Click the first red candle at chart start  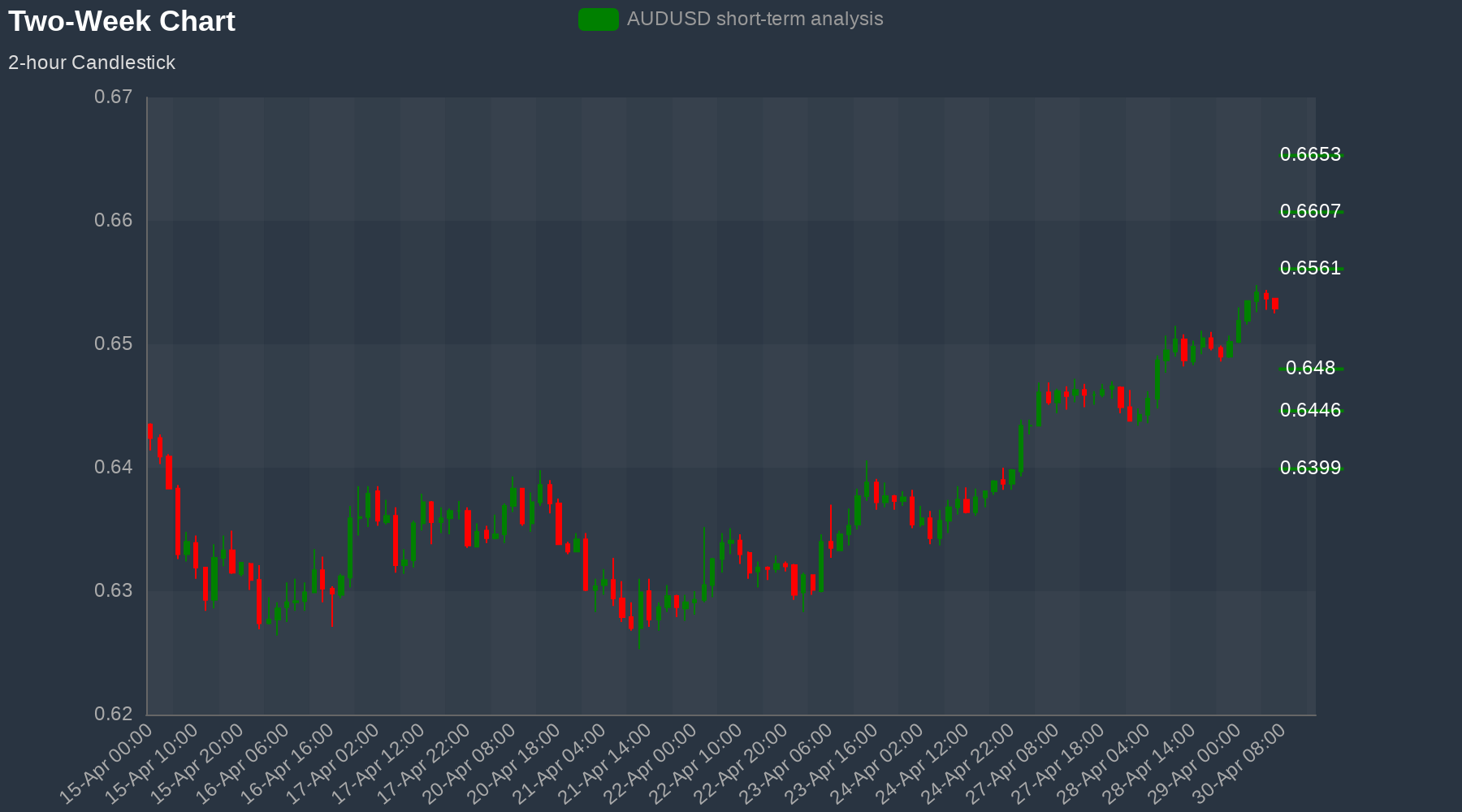(150, 430)
